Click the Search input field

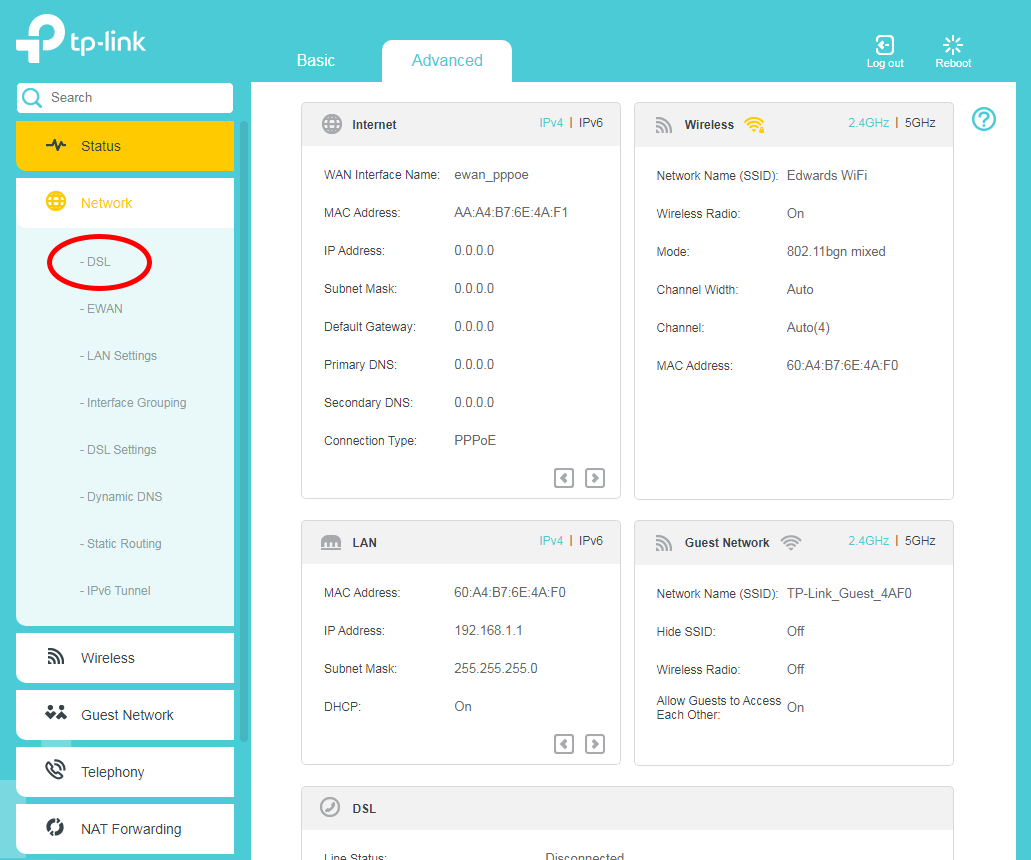pyautogui.click(x=125, y=97)
